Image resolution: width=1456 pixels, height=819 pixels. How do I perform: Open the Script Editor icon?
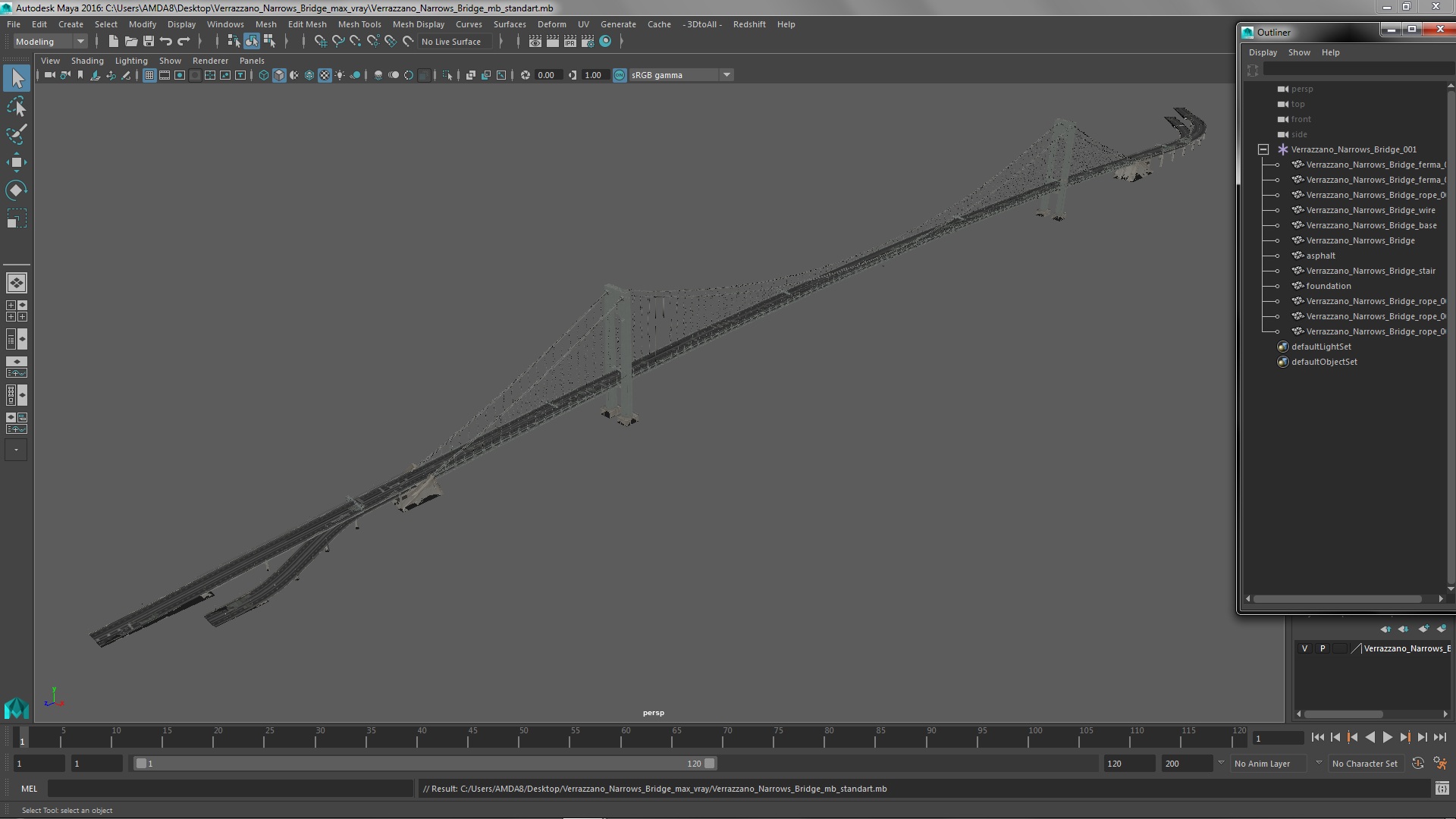1442,789
